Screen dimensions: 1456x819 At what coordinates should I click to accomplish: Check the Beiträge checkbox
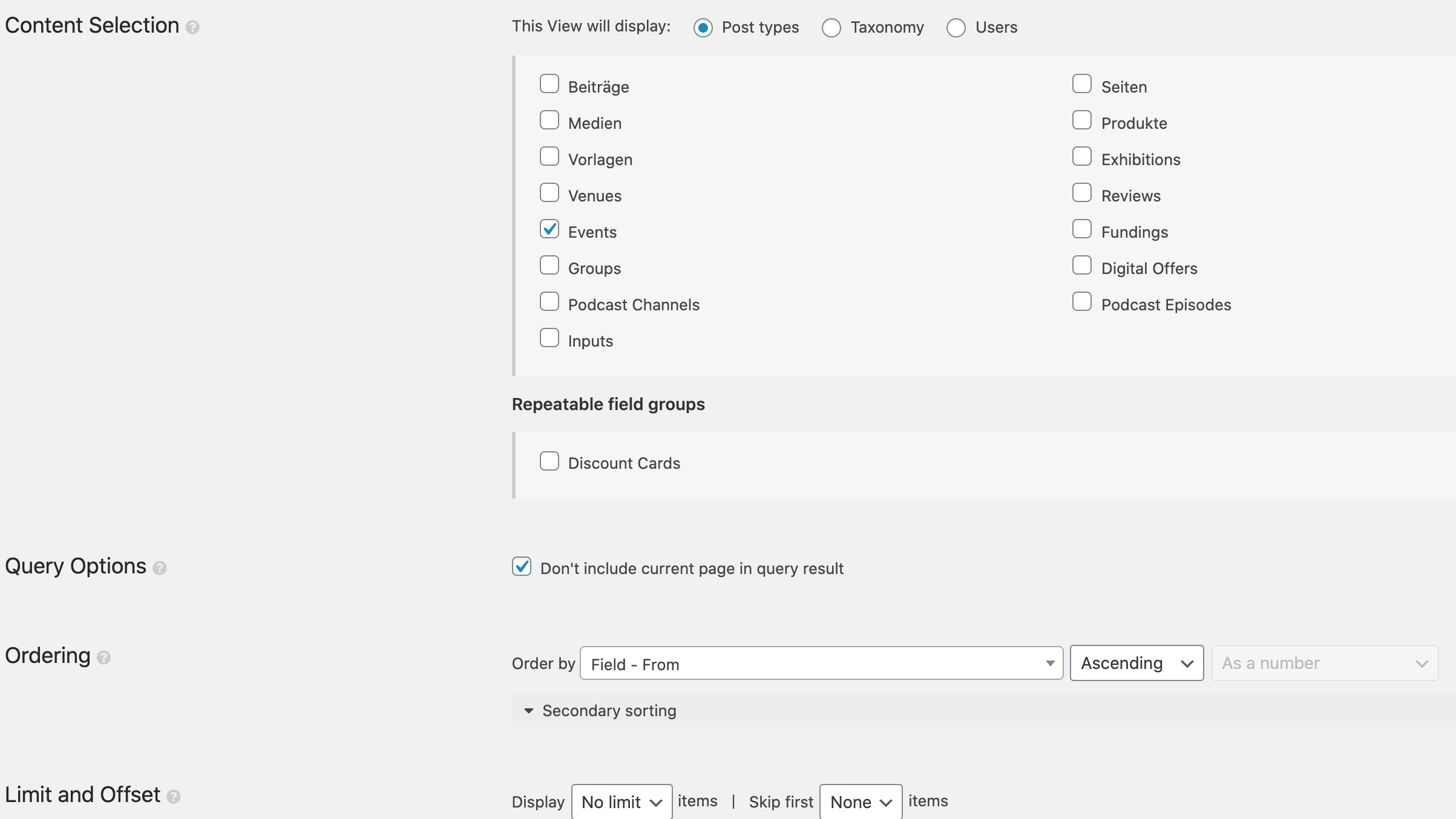click(x=549, y=84)
